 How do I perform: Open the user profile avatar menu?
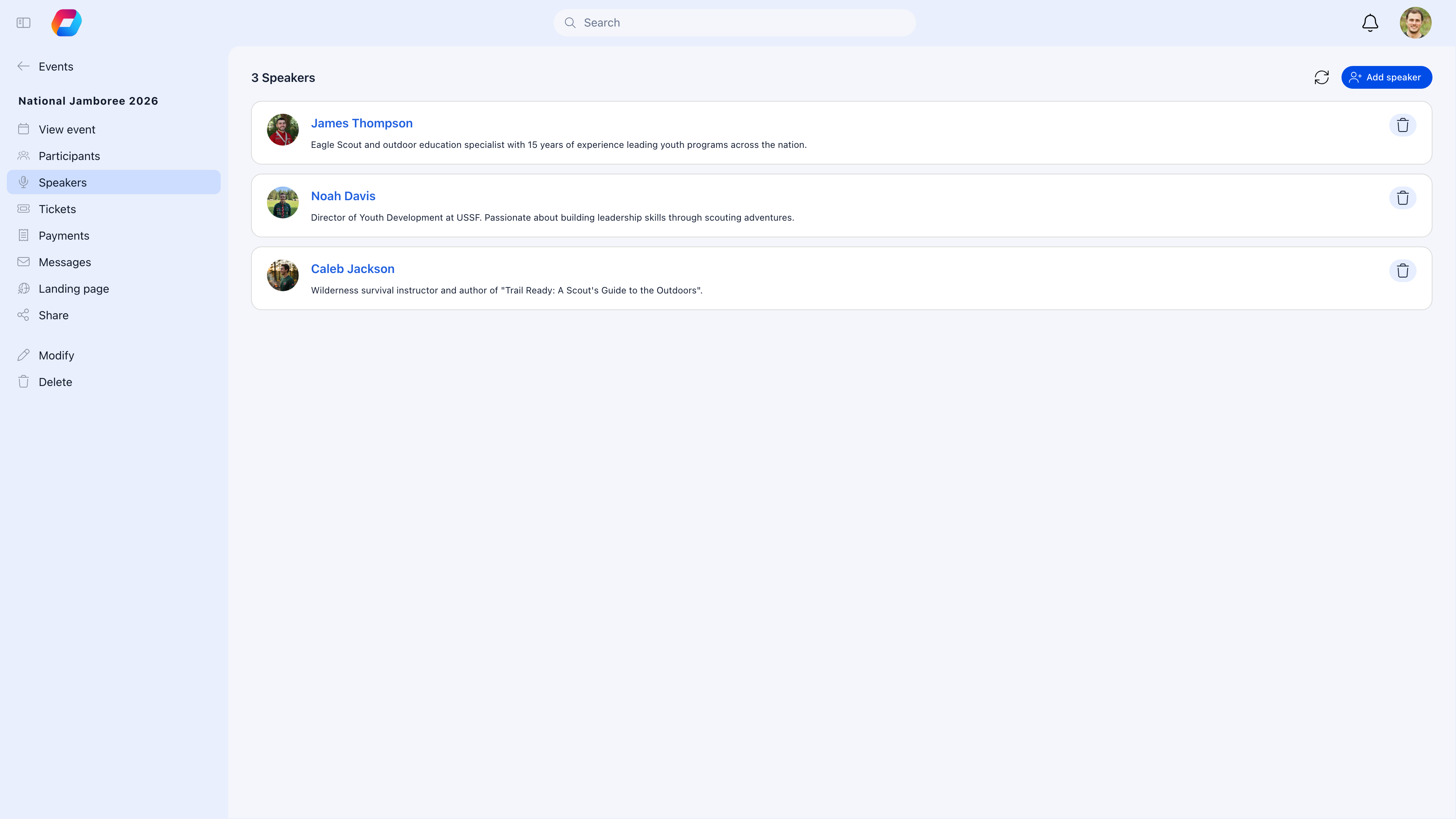[x=1415, y=23]
